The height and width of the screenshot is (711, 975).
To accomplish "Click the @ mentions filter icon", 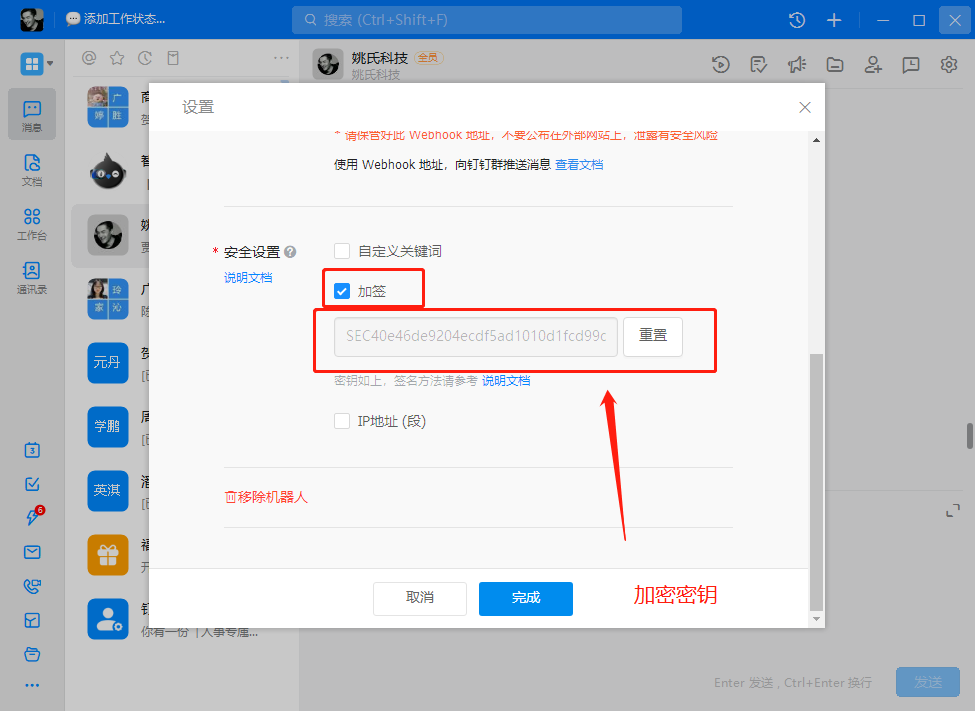I will click(x=89, y=58).
